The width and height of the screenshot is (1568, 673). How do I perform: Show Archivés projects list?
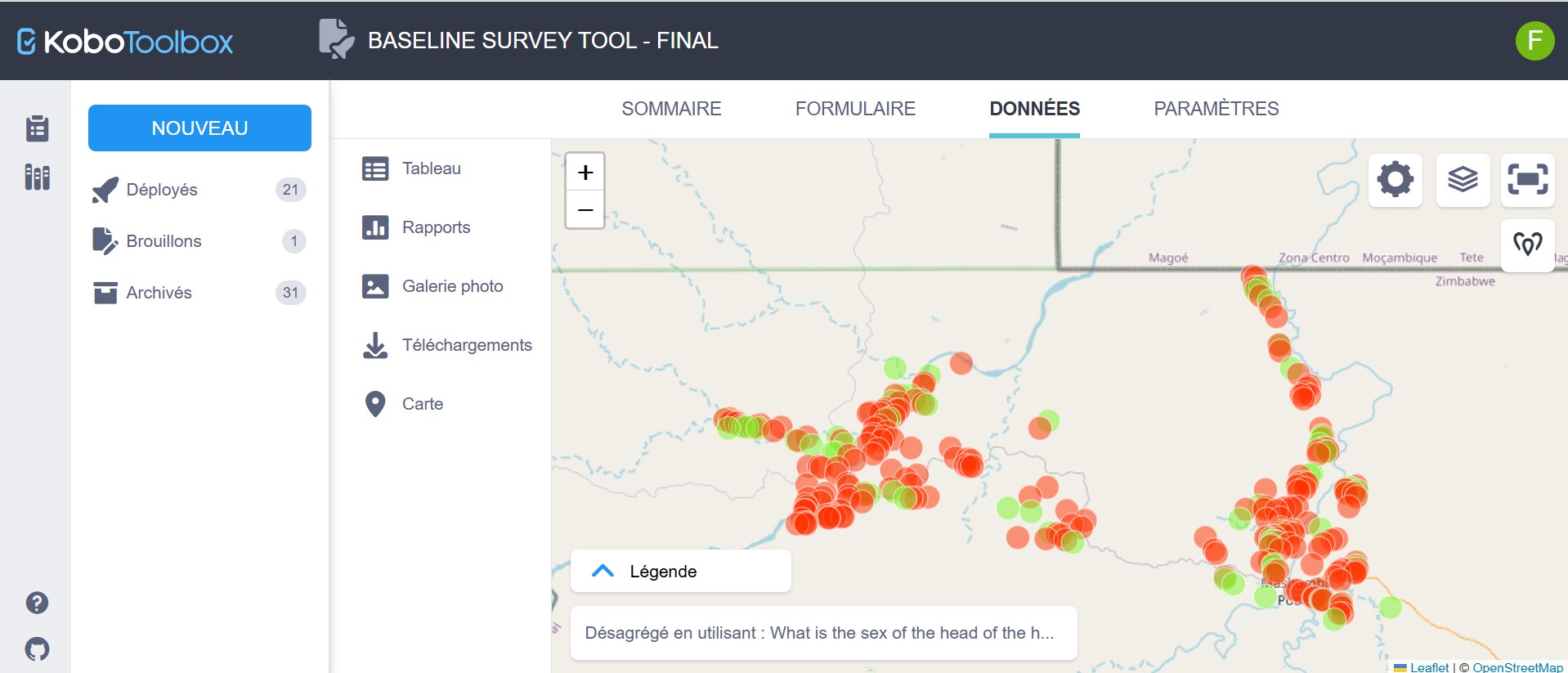pos(159,293)
